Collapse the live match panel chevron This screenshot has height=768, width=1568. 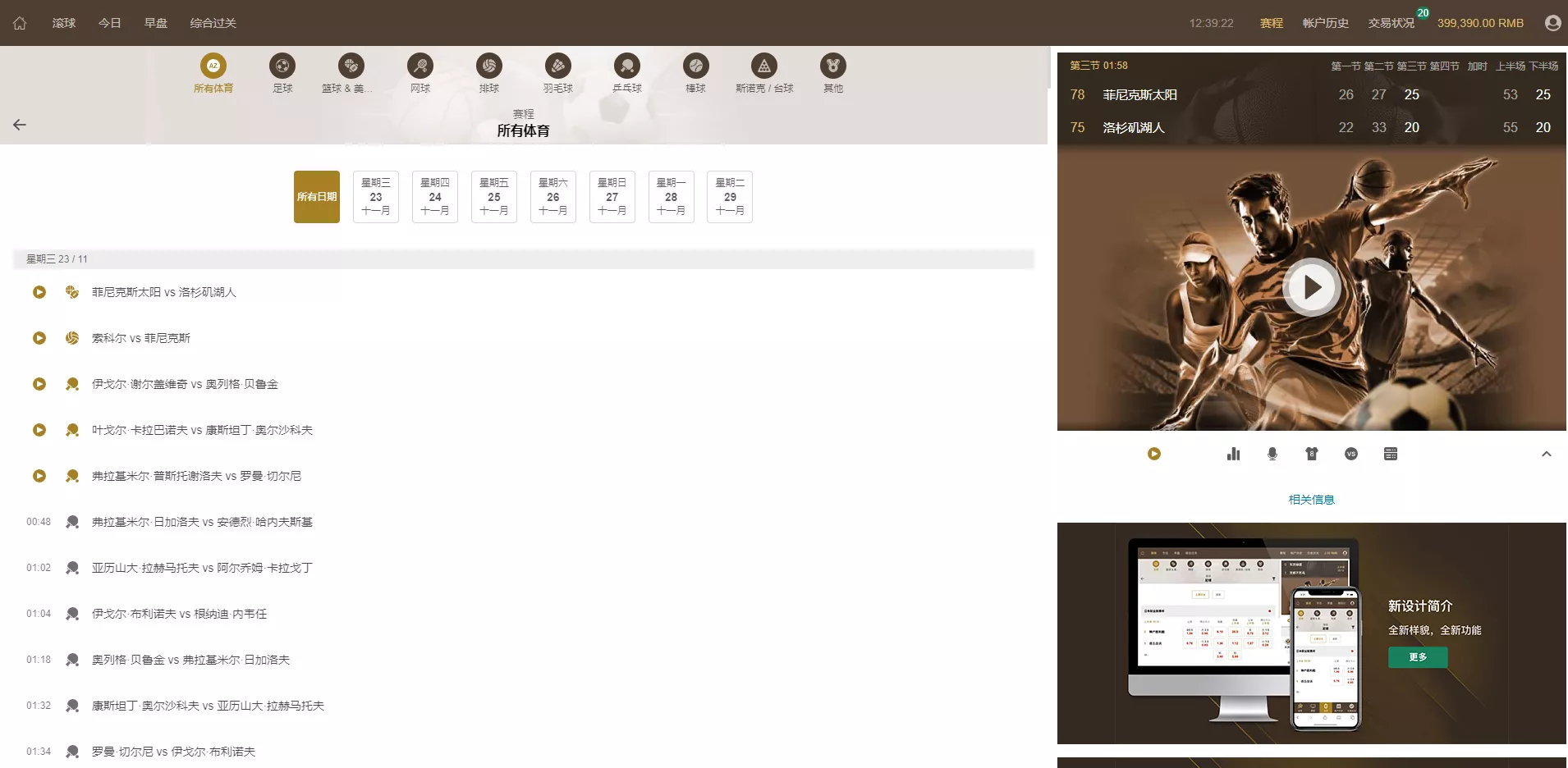pos(1547,454)
